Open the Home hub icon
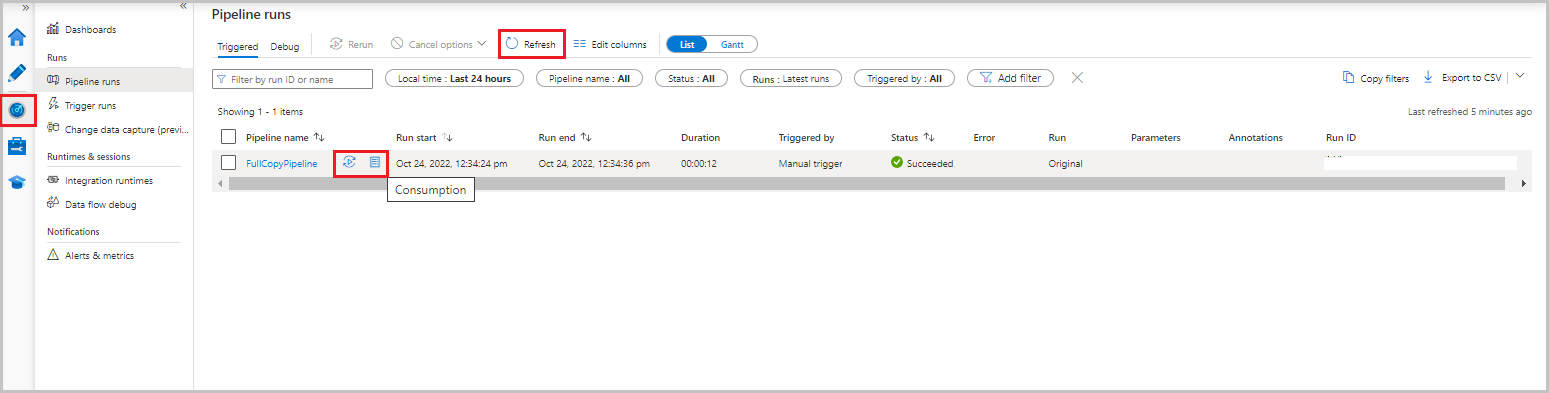1549x393 pixels. point(17,38)
